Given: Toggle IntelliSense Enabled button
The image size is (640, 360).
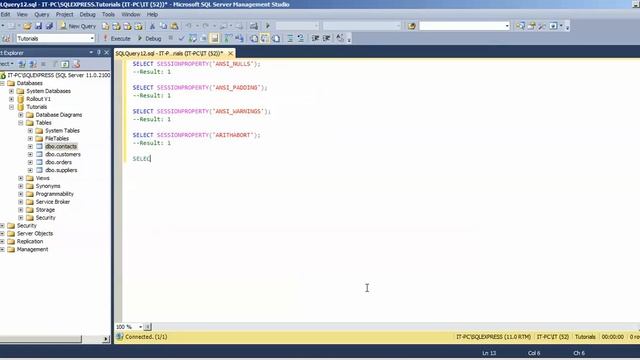Looking at the screenshot, I should [215, 38].
